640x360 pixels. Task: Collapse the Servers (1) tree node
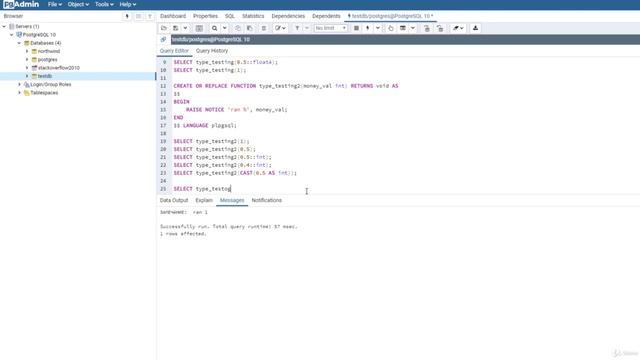pyautogui.click(x=4, y=27)
